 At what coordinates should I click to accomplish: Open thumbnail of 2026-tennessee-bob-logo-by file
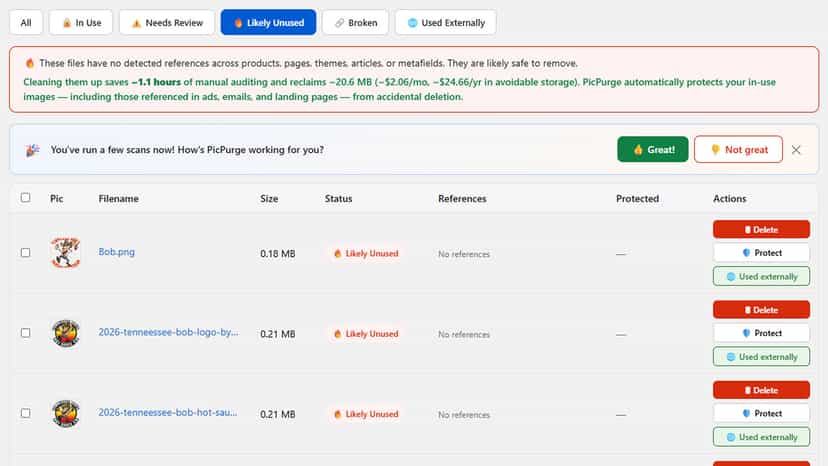point(65,333)
